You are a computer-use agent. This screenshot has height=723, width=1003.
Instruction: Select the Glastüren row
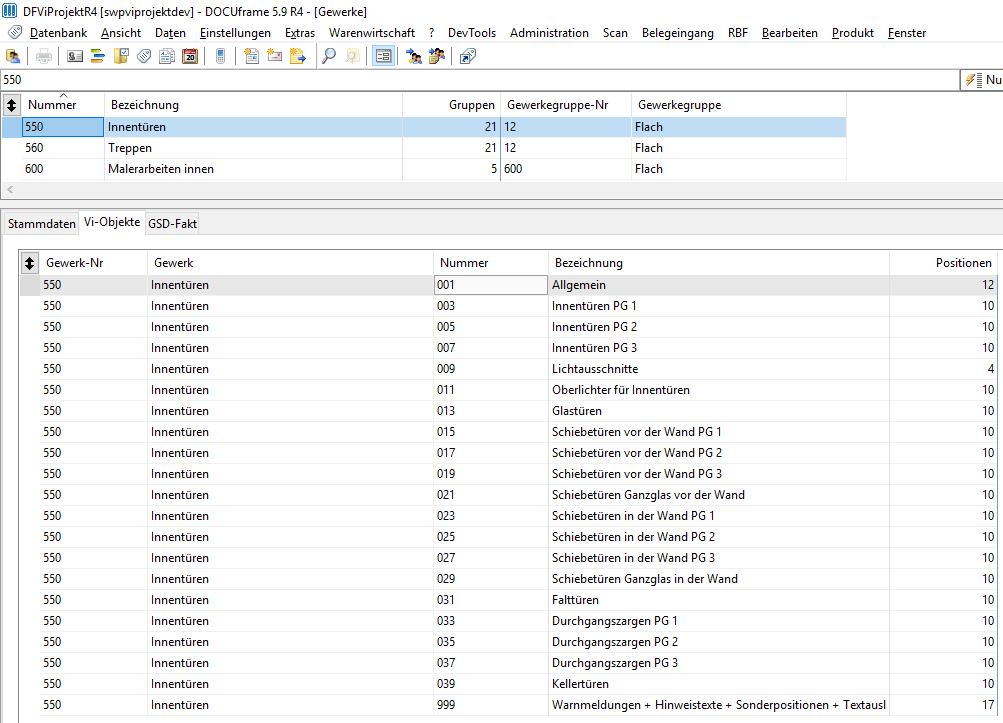[509, 411]
